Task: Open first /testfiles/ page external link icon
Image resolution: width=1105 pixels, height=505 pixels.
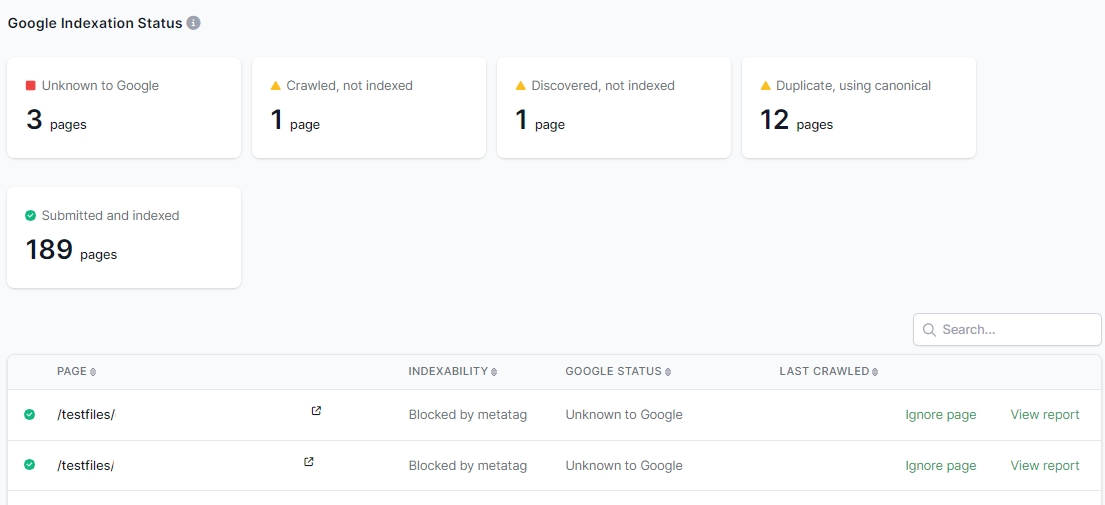Action: (x=316, y=411)
